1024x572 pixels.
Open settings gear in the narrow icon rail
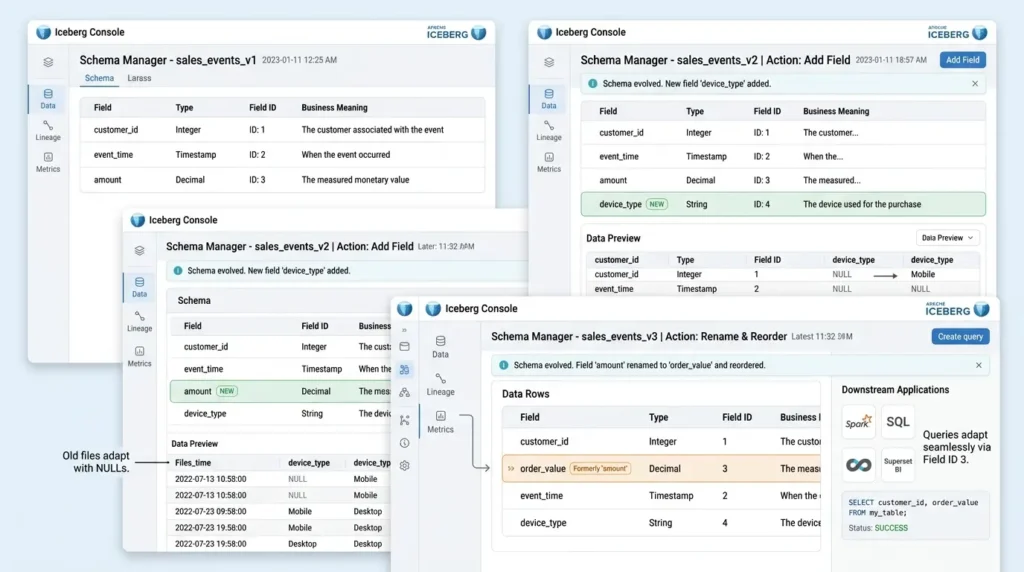(x=404, y=466)
